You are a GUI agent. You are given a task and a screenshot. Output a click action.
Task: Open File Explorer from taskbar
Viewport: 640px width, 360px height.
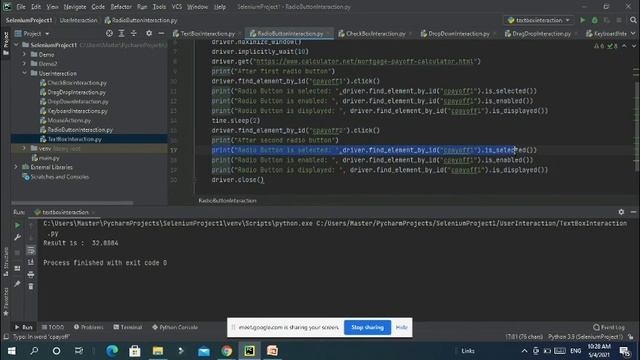(x=158, y=351)
